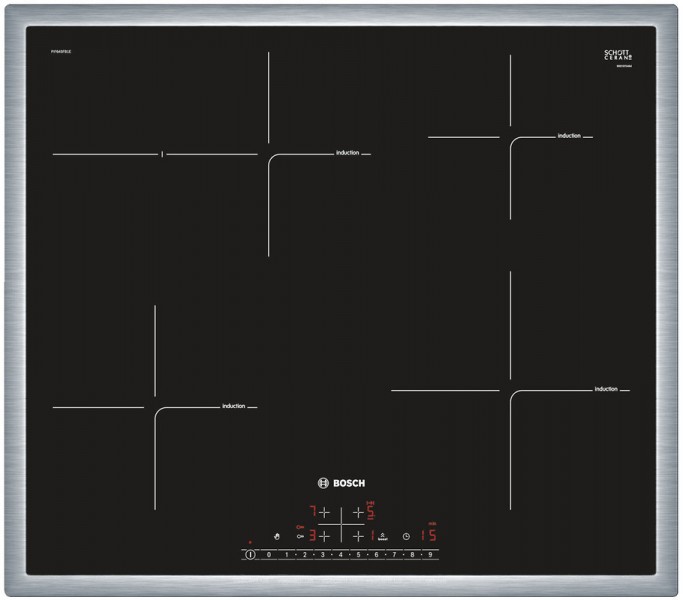
Task: Tap the red 15 minute timer display
Action: [429, 536]
